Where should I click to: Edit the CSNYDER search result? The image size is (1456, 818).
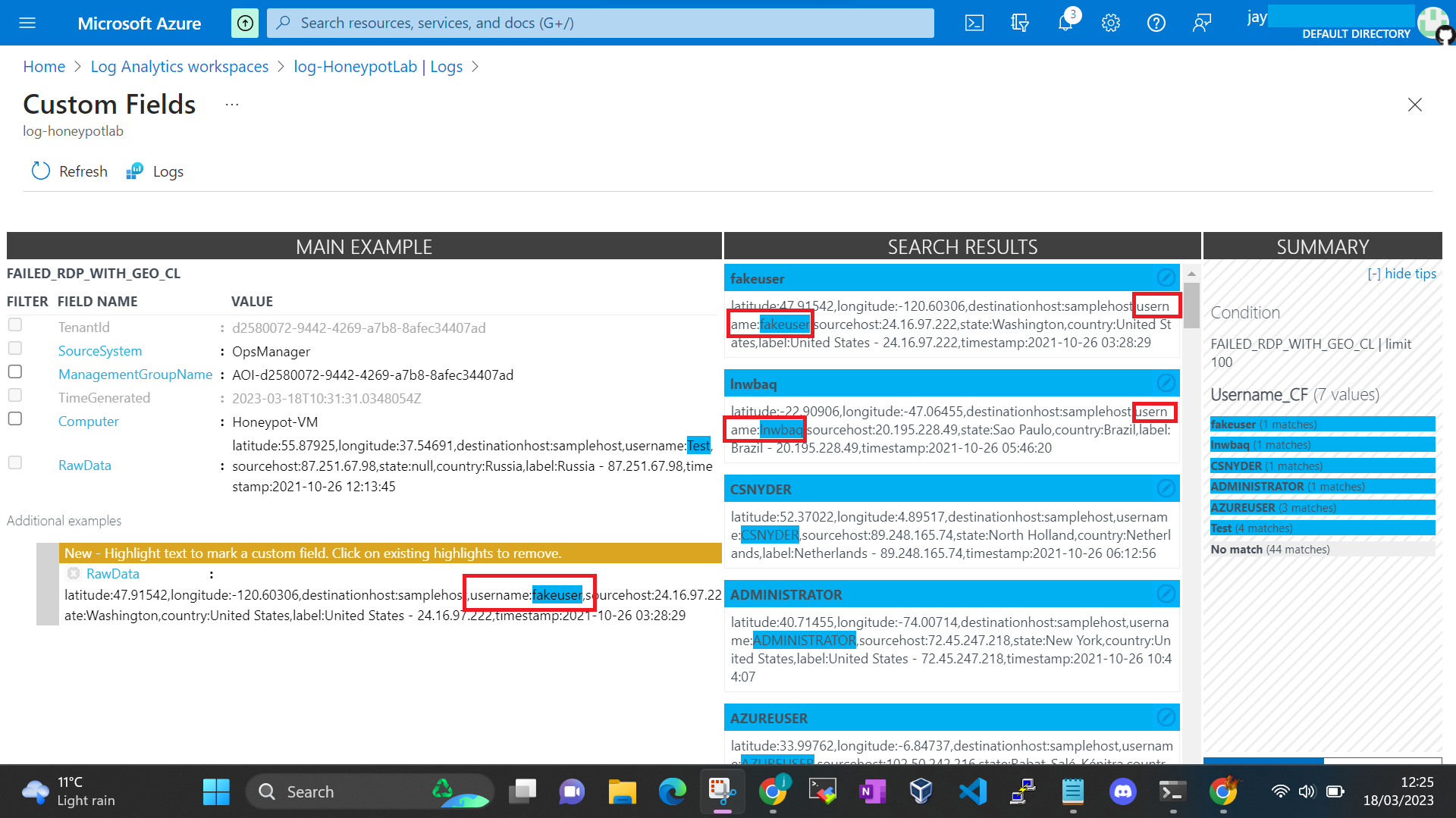(x=1166, y=488)
